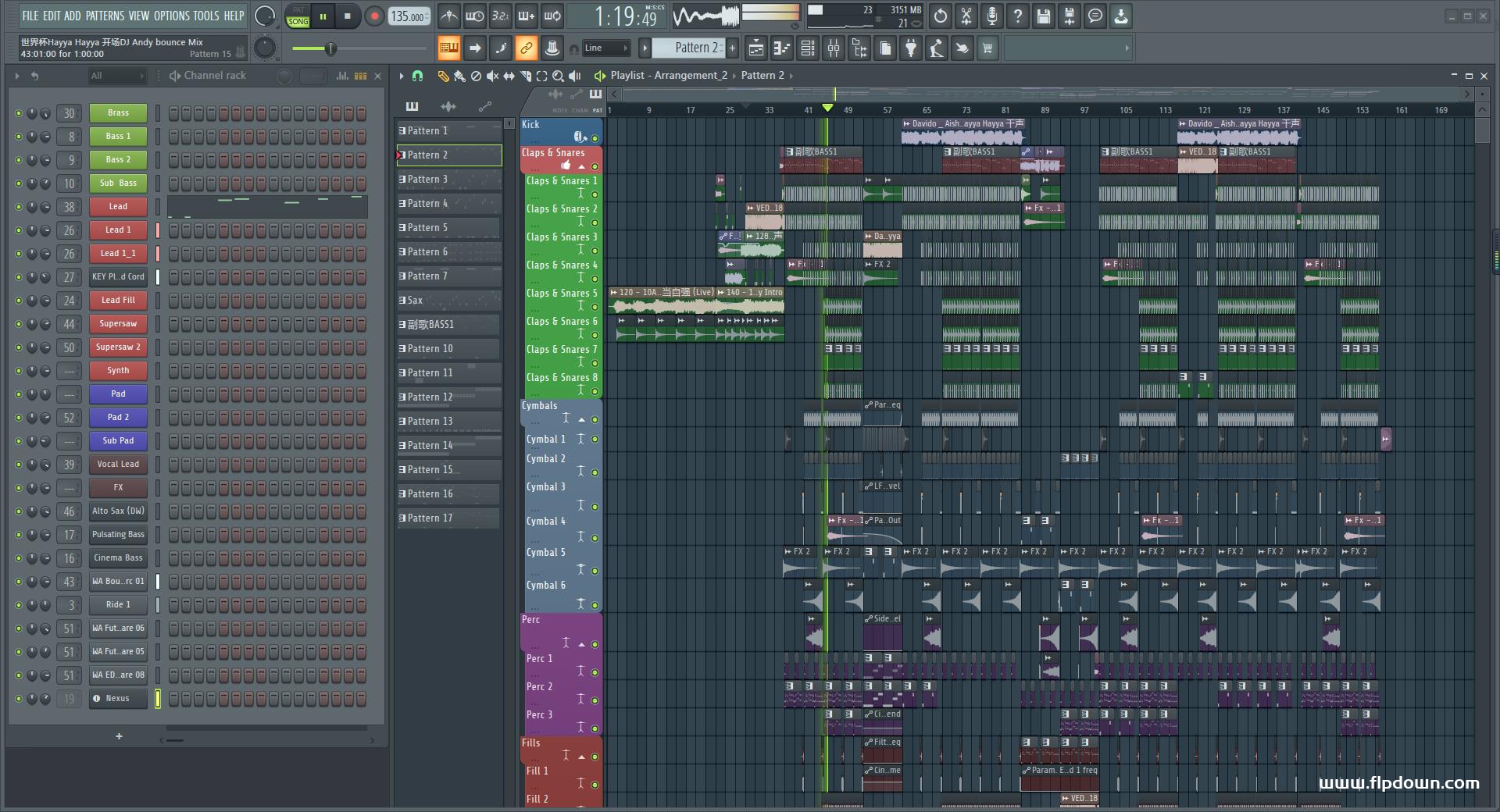Toggle mute light for Nexus channel
The width and height of the screenshot is (1500, 812).
(19, 699)
